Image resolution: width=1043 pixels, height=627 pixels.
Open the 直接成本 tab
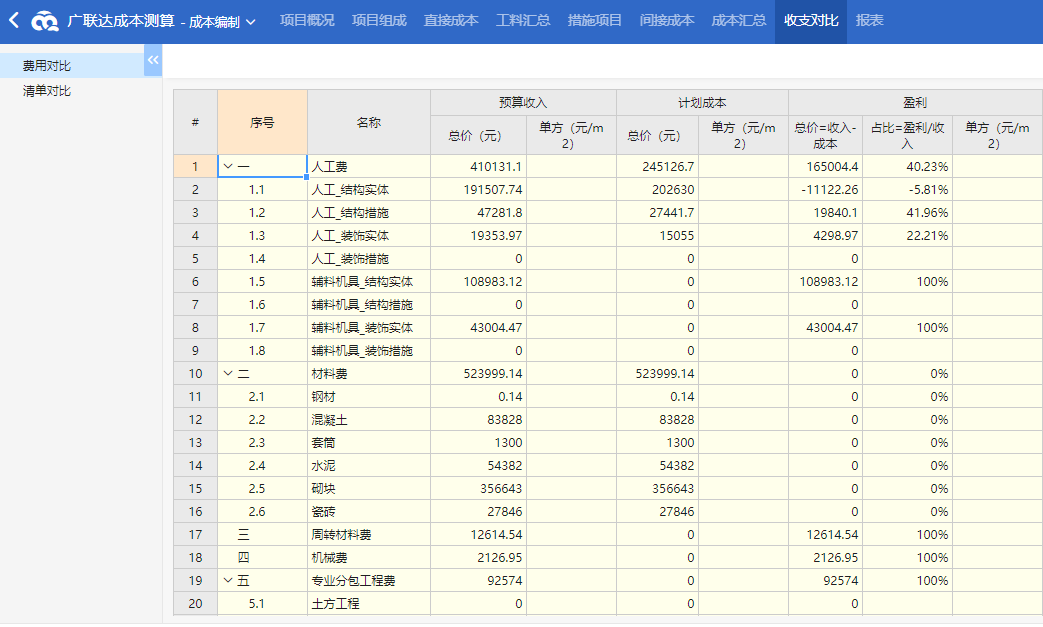(x=451, y=21)
